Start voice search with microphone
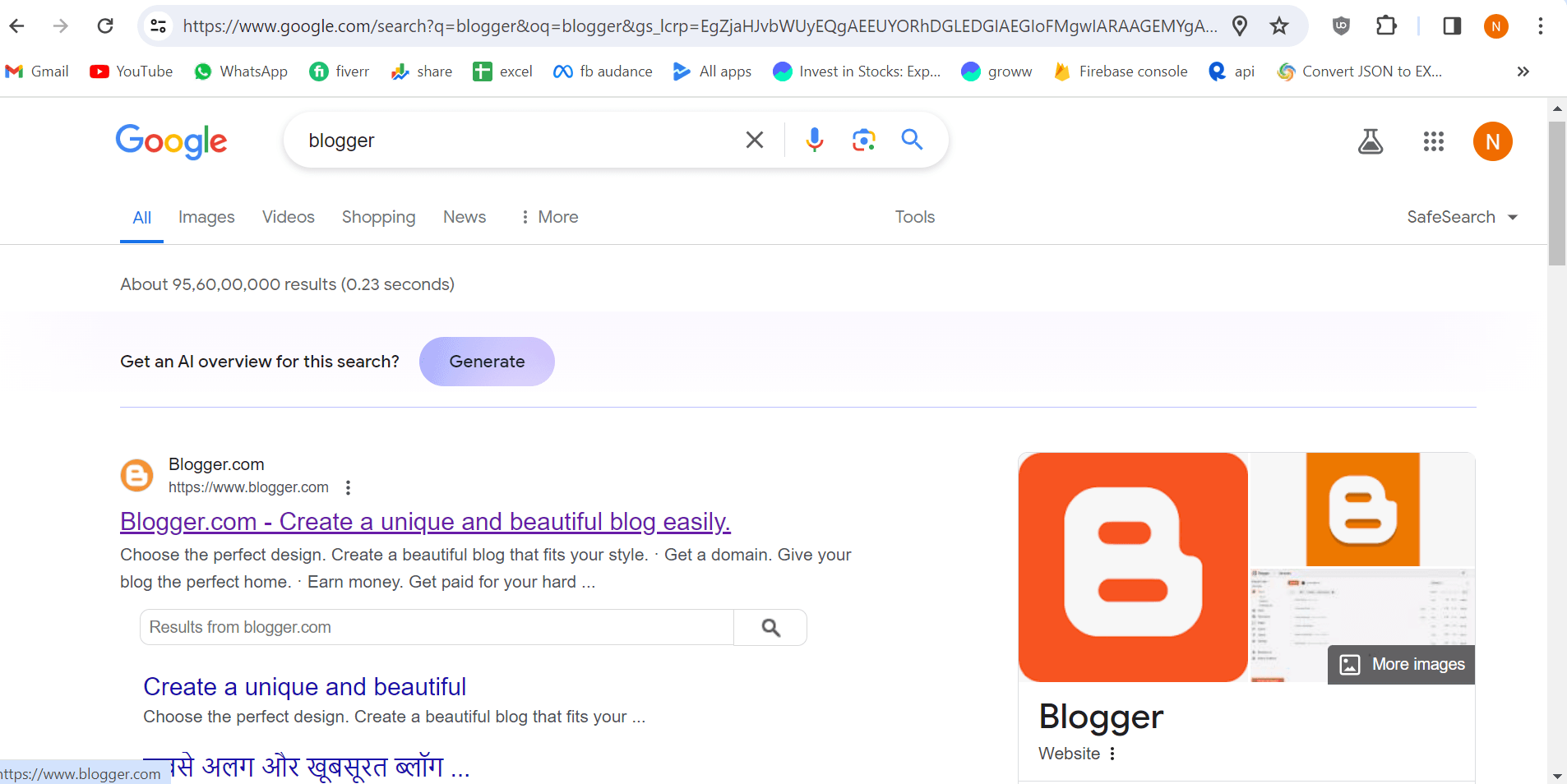The image size is (1567, 784). coord(814,141)
